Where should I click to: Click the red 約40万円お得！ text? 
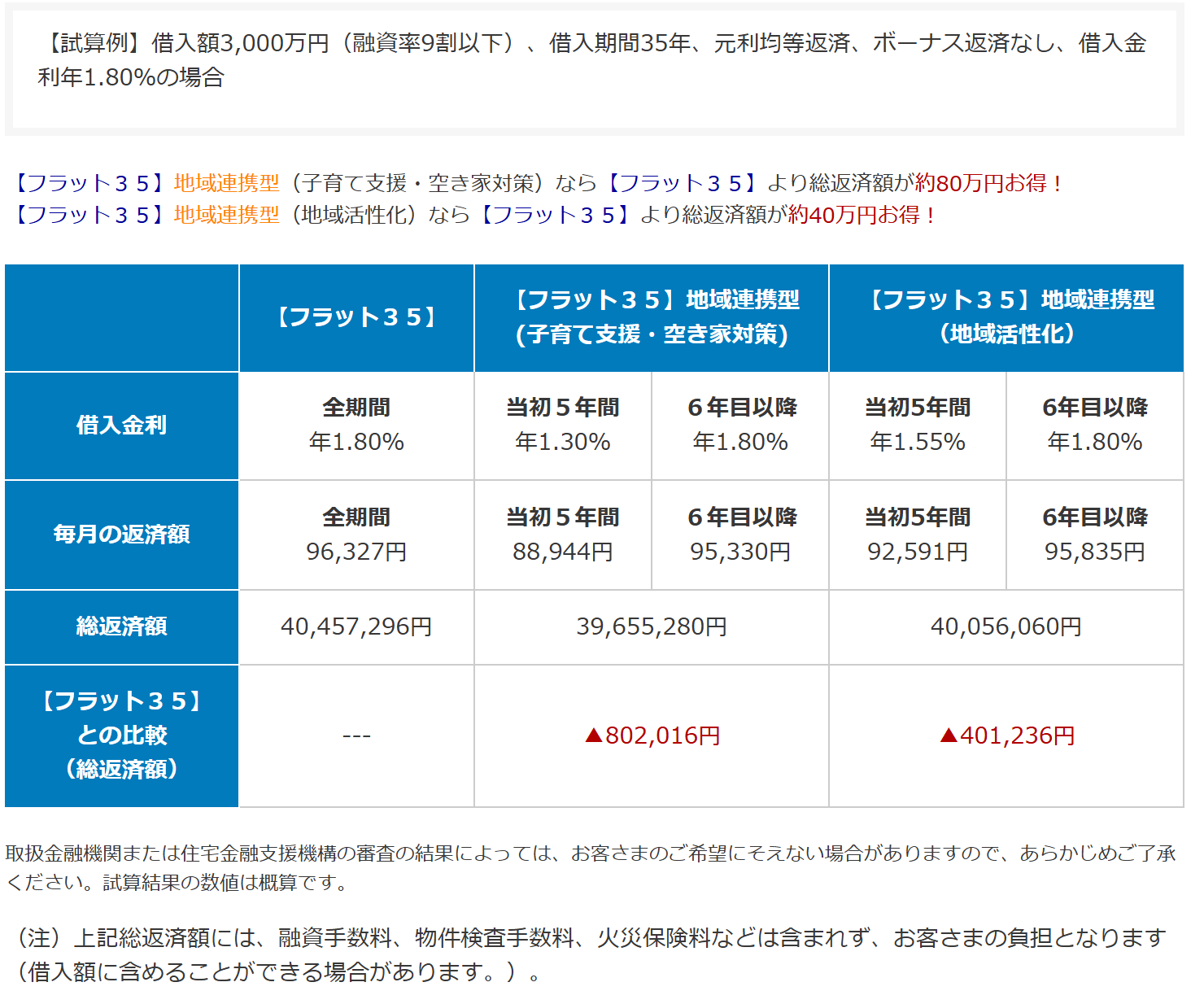point(862,215)
